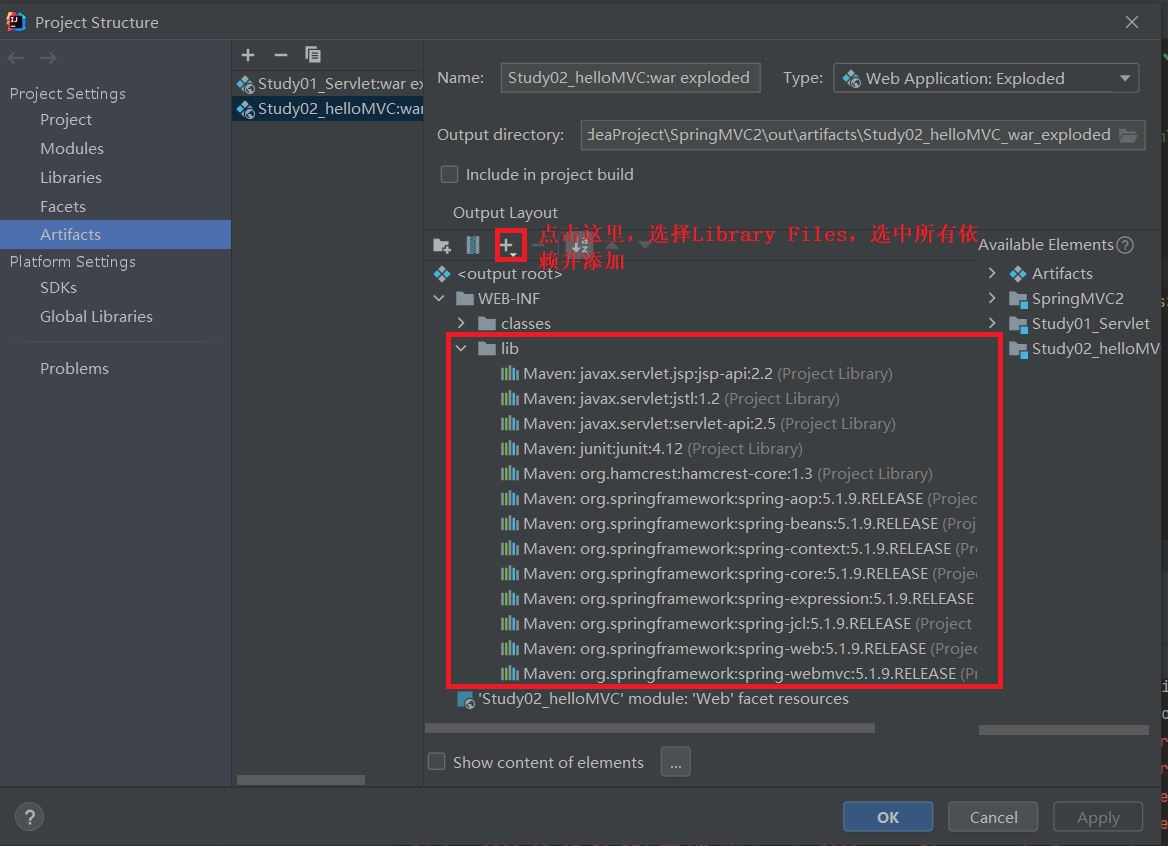Open the artifact Type dropdown
Image resolution: width=1168 pixels, height=846 pixels.
coord(986,78)
